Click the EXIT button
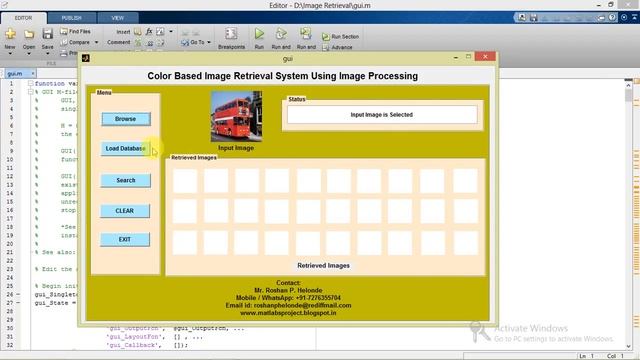This screenshot has height=360, width=640. [x=125, y=239]
